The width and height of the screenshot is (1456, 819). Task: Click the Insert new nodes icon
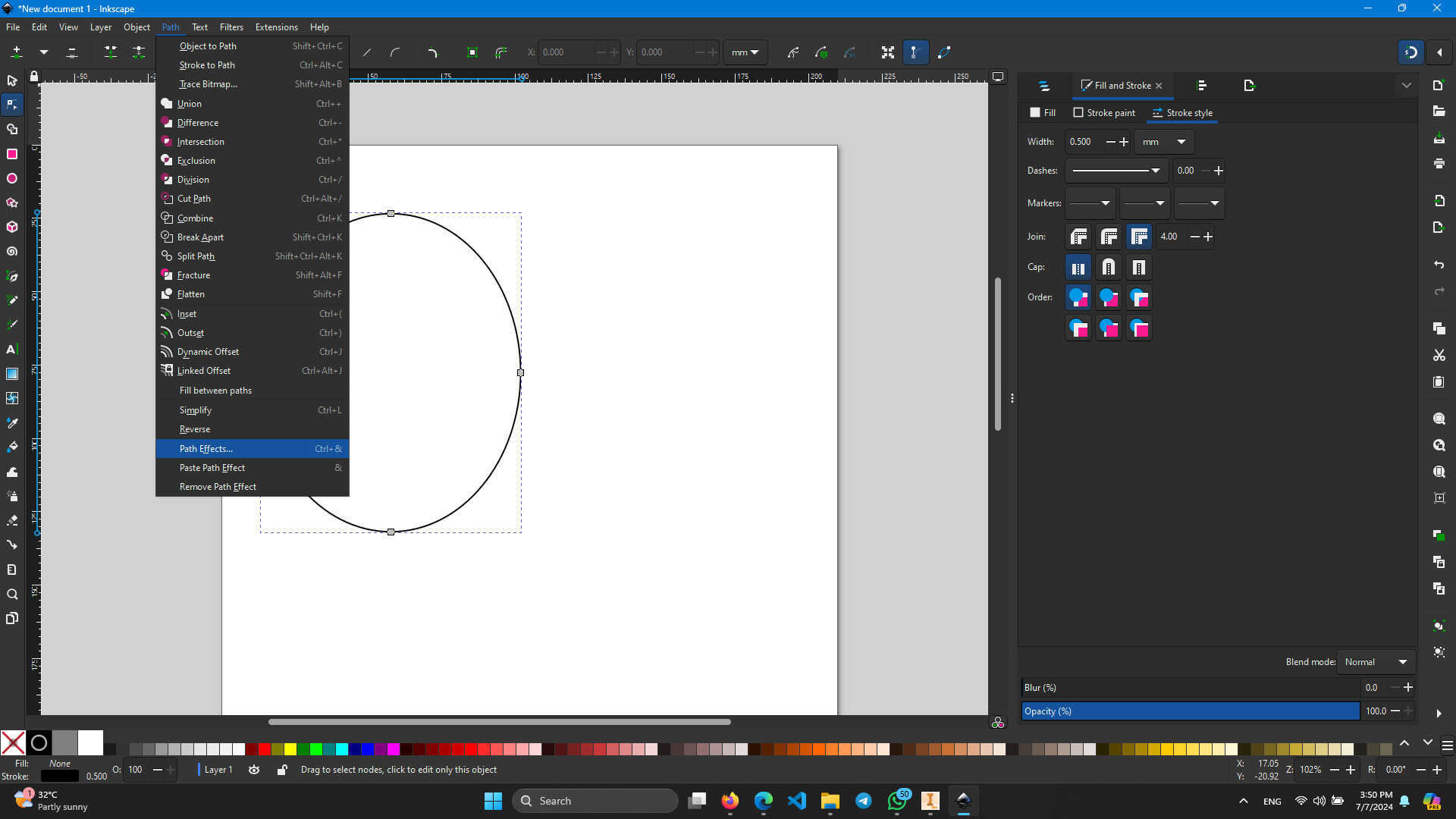point(17,52)
